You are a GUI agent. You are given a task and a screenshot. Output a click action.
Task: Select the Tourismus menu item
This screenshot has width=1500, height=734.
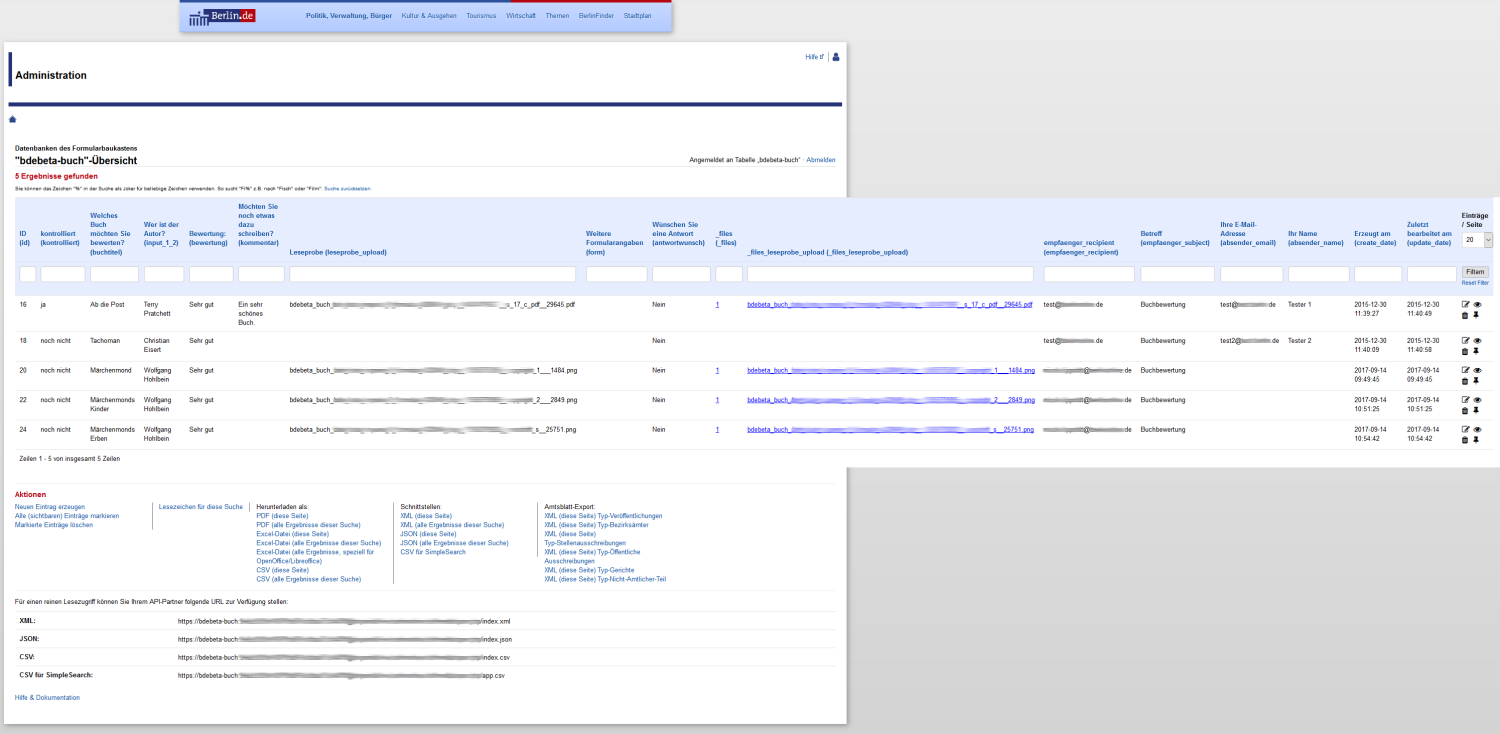481,16
